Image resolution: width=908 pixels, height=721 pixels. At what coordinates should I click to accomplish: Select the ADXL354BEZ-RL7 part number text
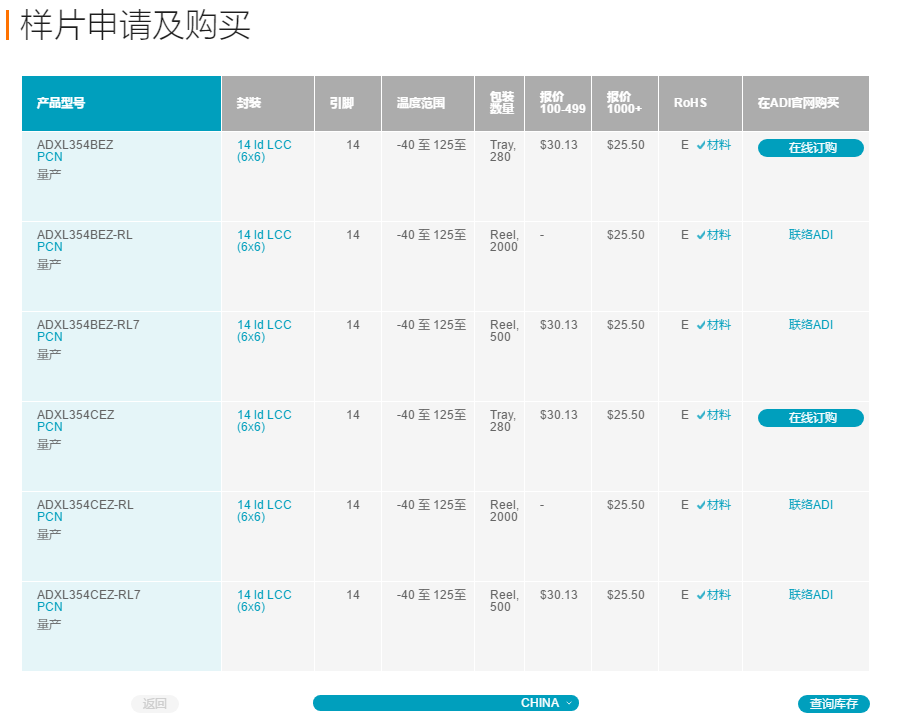pyautogui.click(x=88, y=324)
